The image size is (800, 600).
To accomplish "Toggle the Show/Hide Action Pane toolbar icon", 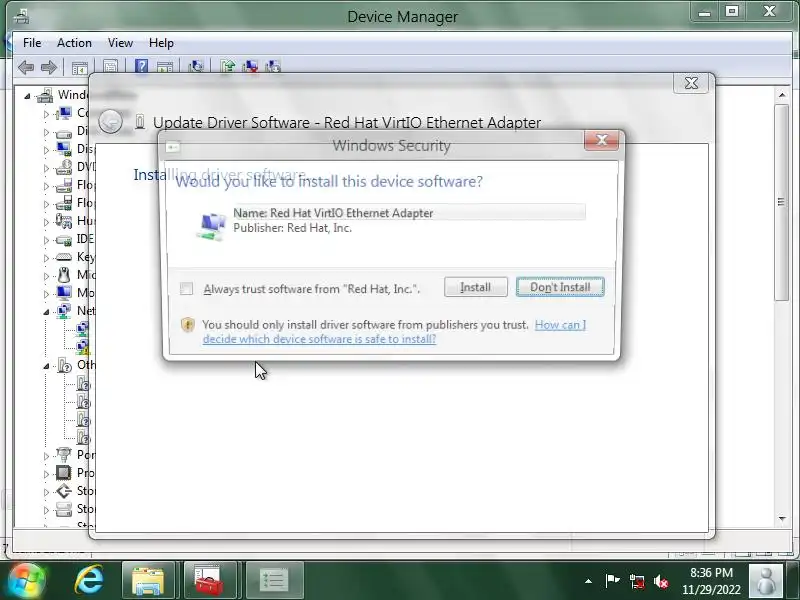I will pyautogui.click(x=165, y=67).
